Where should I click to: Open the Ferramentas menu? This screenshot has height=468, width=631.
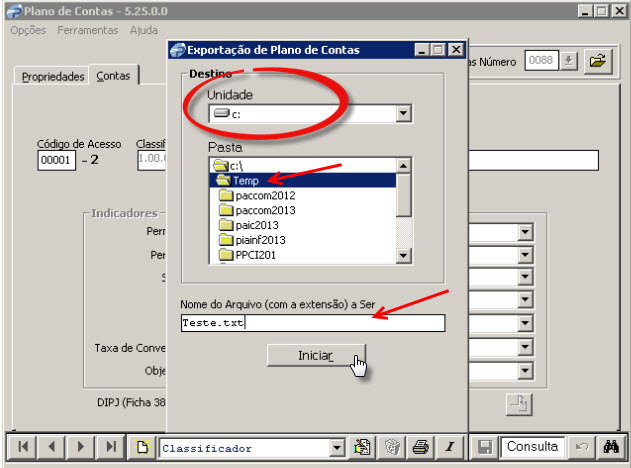pos(88,30)
